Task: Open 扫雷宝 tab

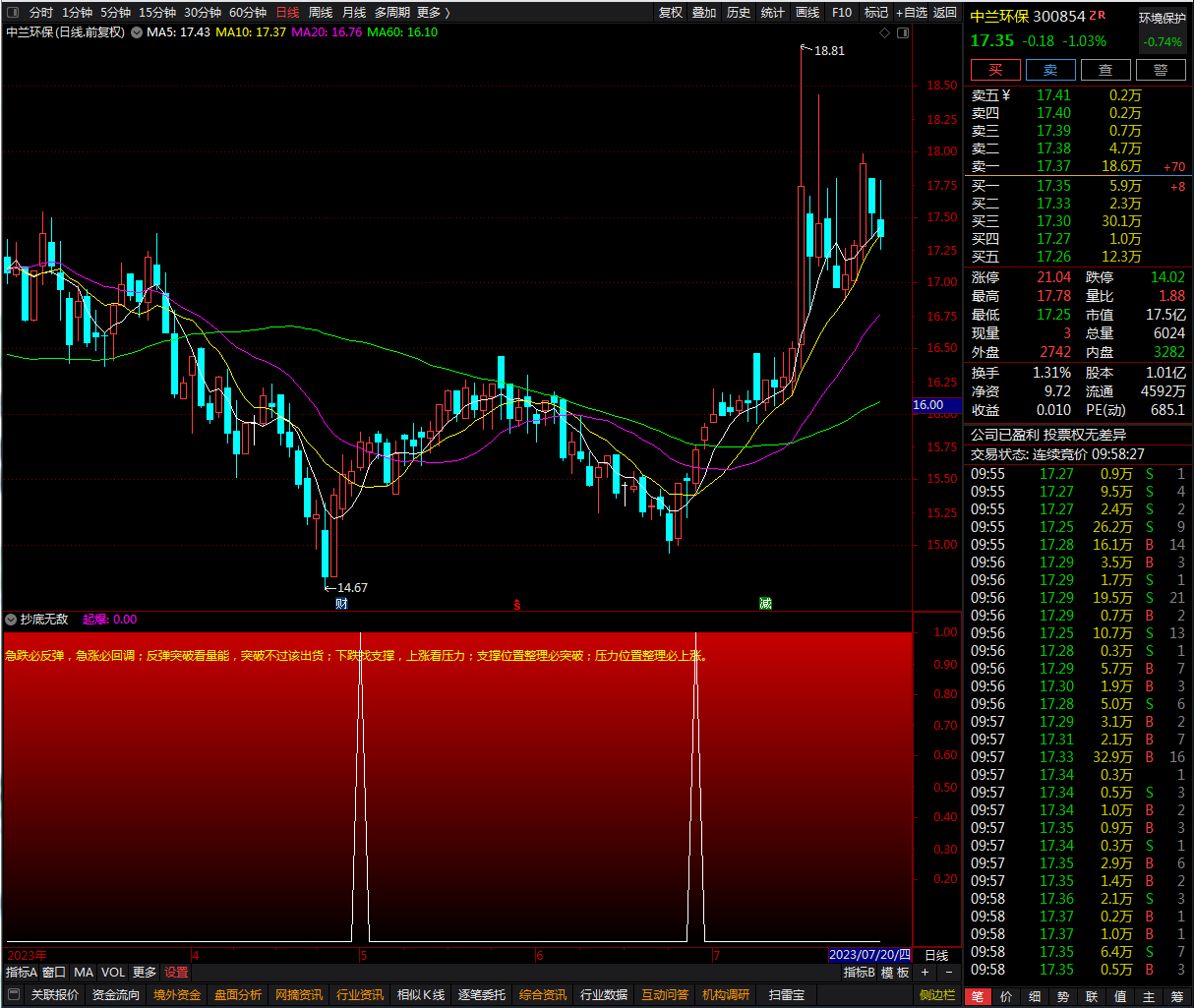Action: (787, 995)
